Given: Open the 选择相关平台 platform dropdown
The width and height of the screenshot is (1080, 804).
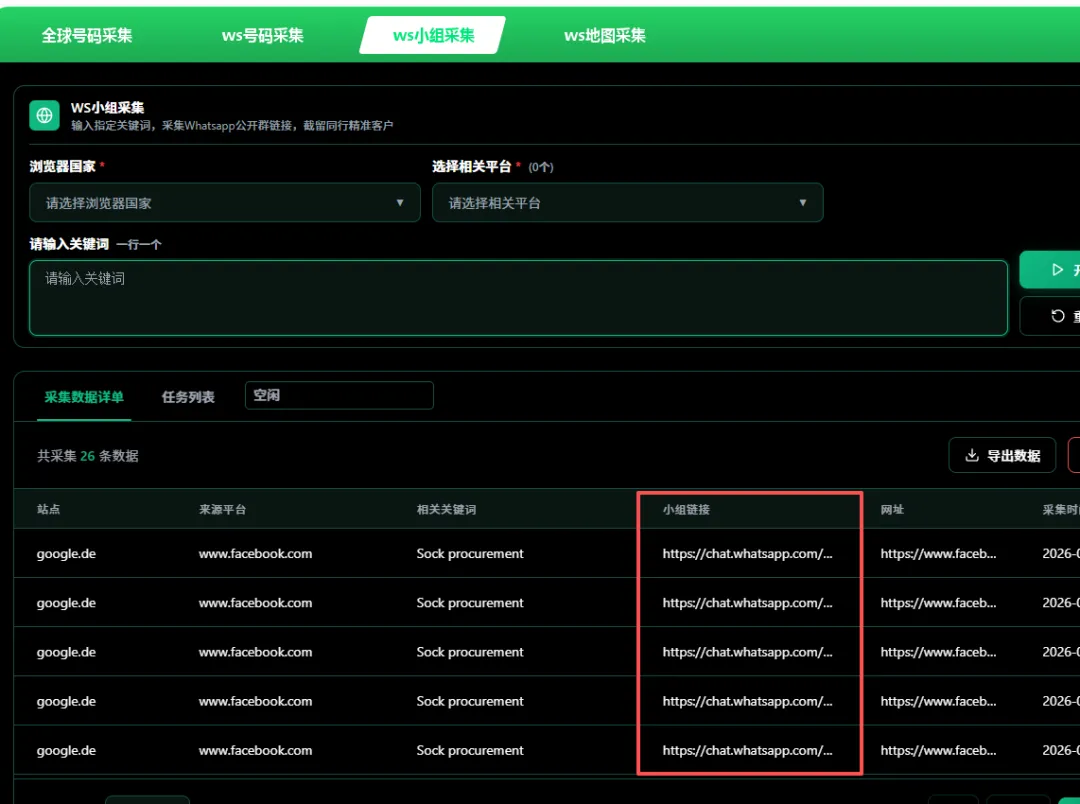Looking at the screenshot, I should 627,202.
